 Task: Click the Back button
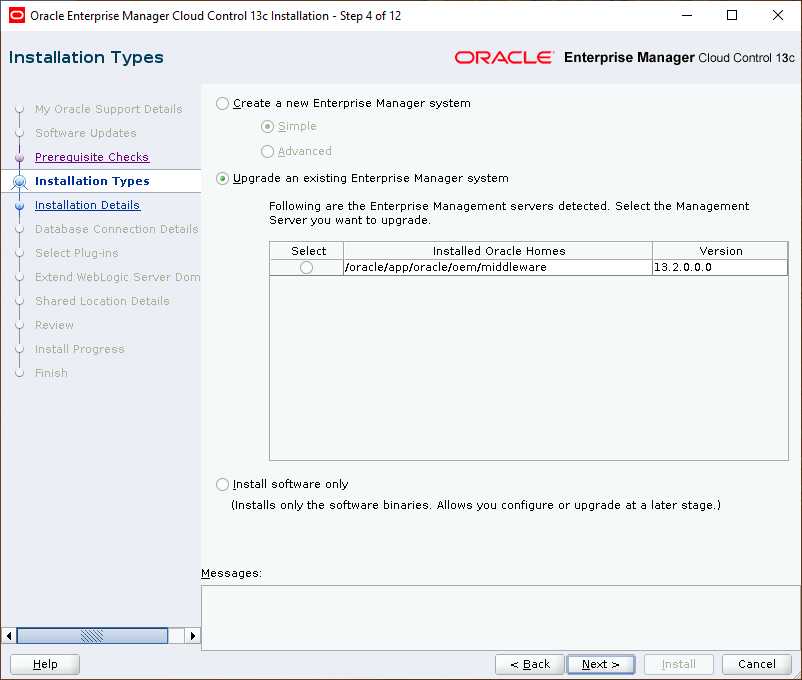(x=530, y=664)
